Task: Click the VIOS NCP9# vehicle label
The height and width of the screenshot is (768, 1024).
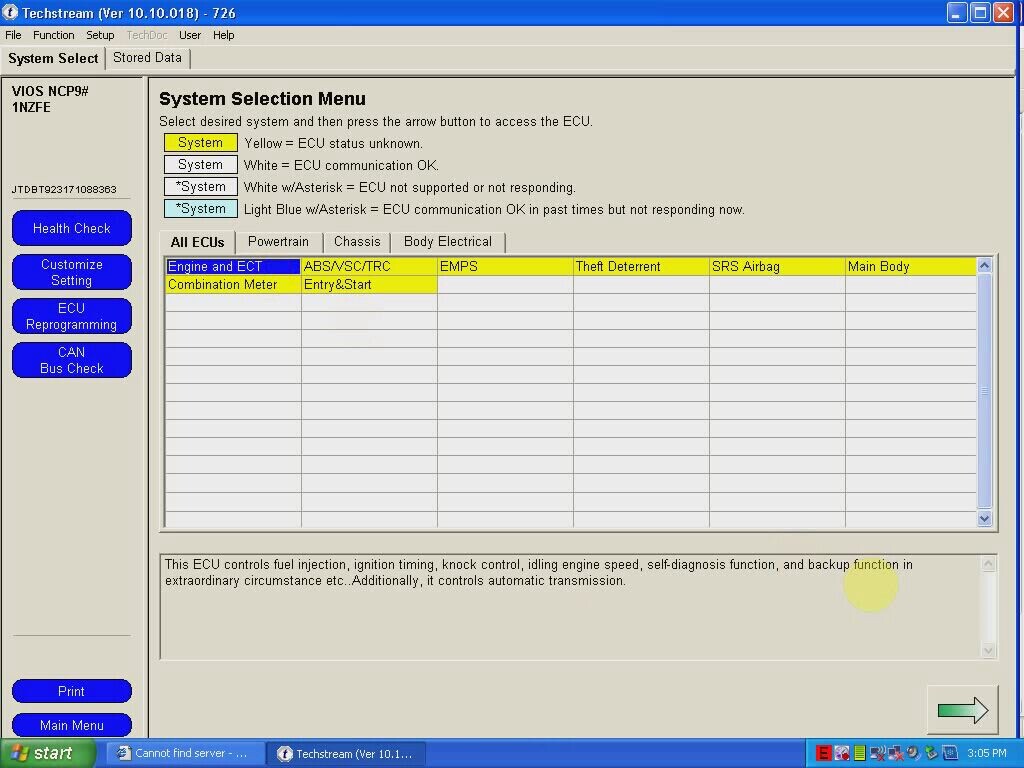Action: tap(50, 91)
